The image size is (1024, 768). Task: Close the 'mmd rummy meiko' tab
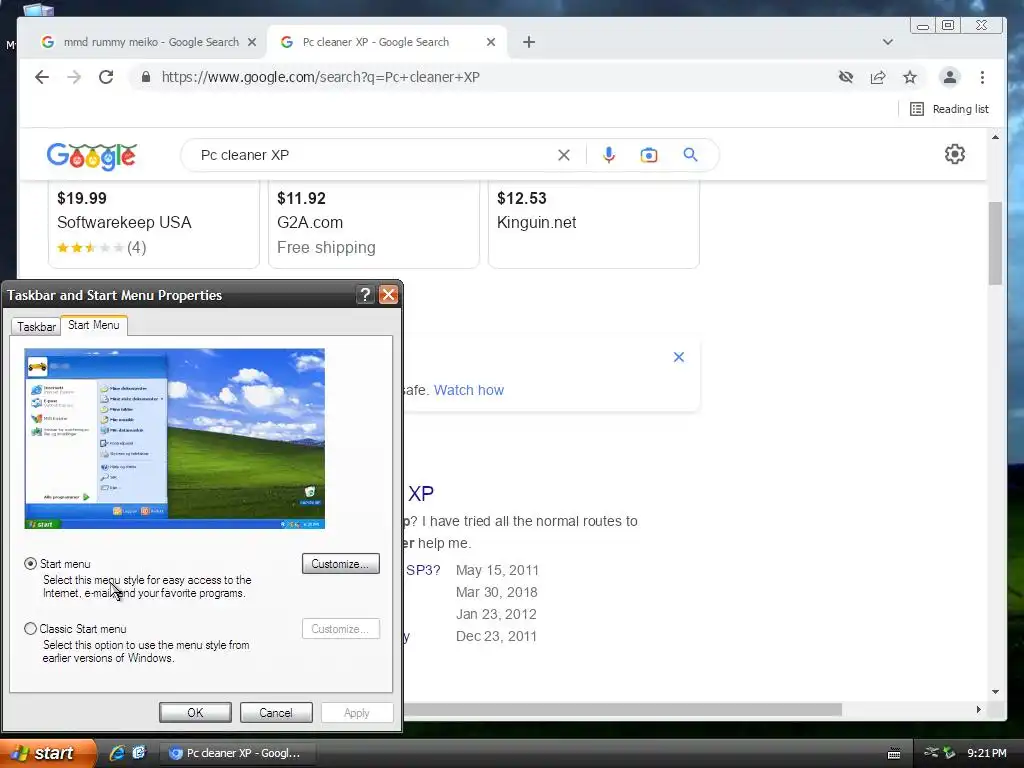(252, 42)
